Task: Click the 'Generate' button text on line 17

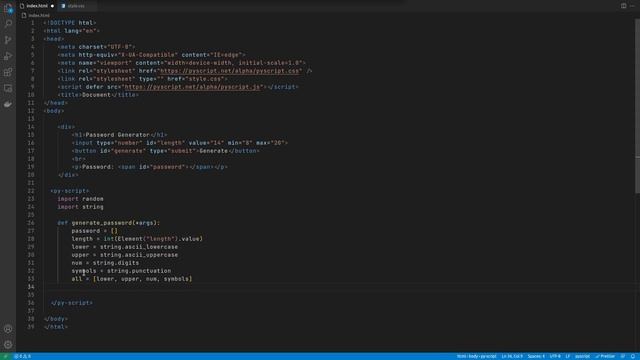Action: (x=213, y=151)
